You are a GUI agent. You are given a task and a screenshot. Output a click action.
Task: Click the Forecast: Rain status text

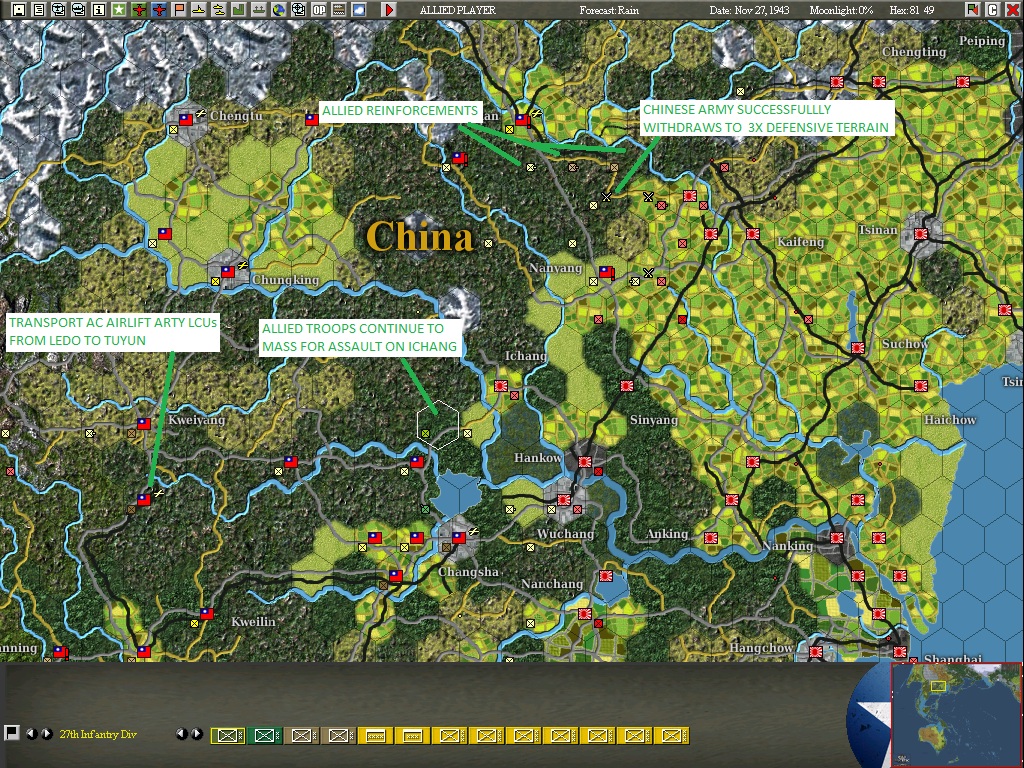point(609,10)
